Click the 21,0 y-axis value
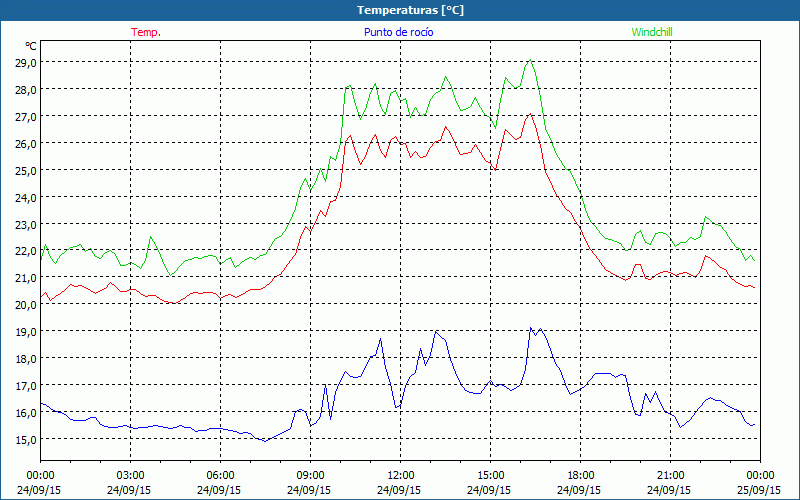 [26, 278]
